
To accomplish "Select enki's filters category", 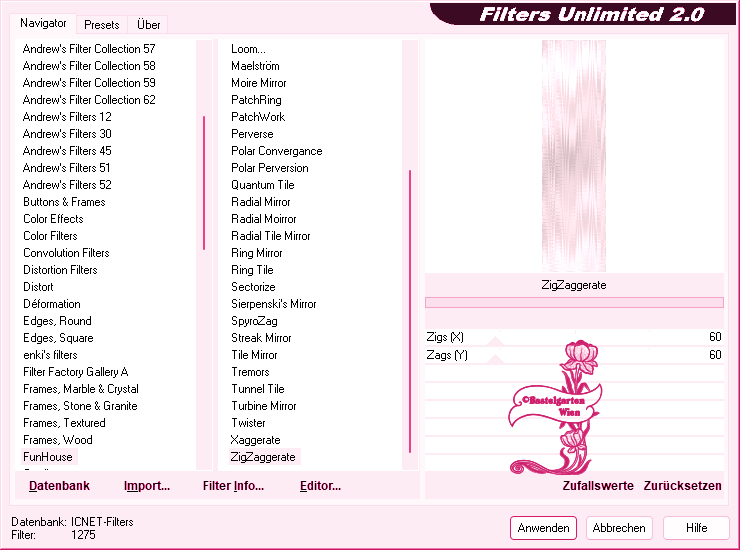I will tap(50, 355).
